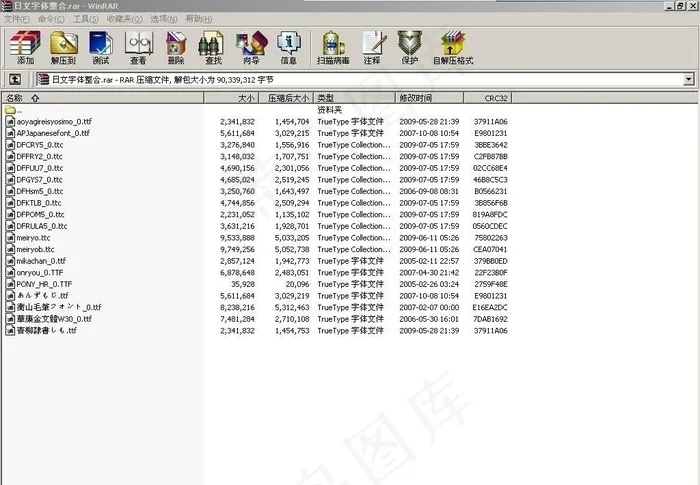The image size is (700, 485).
Task: Sort by 修改时间 column header
Action: pyautogui.click(x=416, y=98)
